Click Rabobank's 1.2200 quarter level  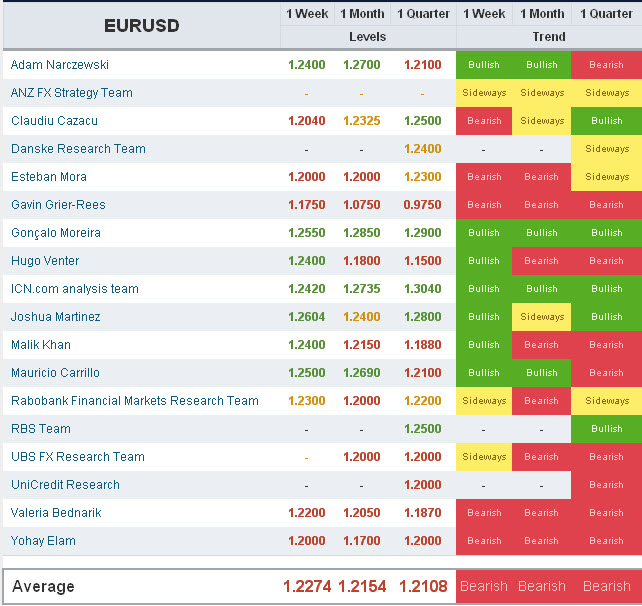tap(423, 400)
